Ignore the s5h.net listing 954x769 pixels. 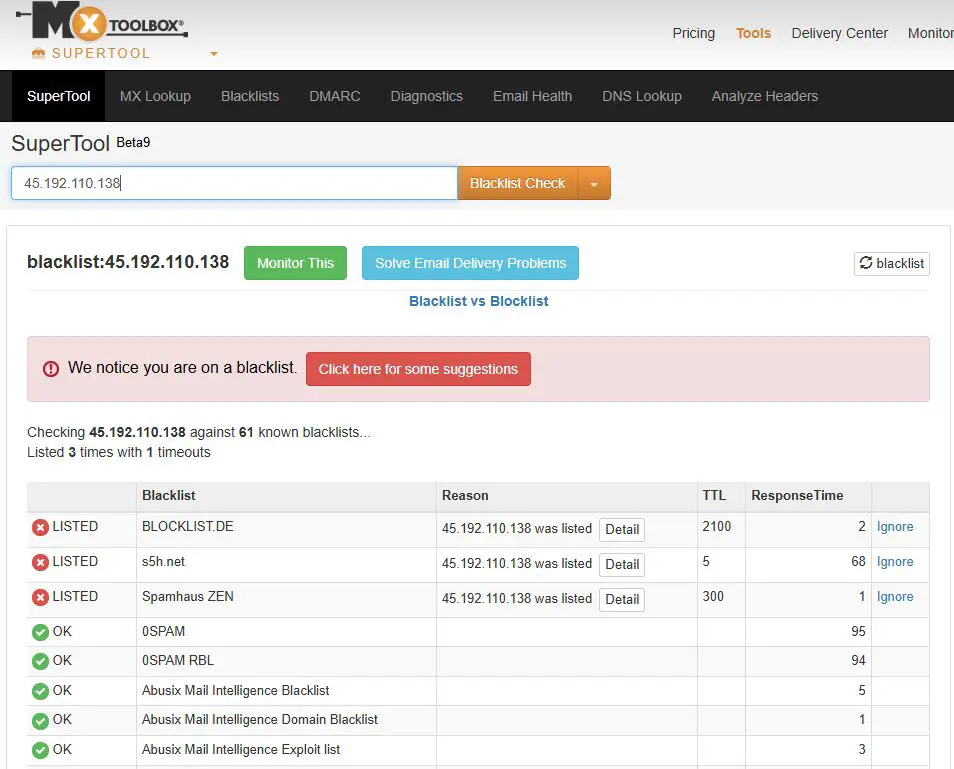coord(894,562)
